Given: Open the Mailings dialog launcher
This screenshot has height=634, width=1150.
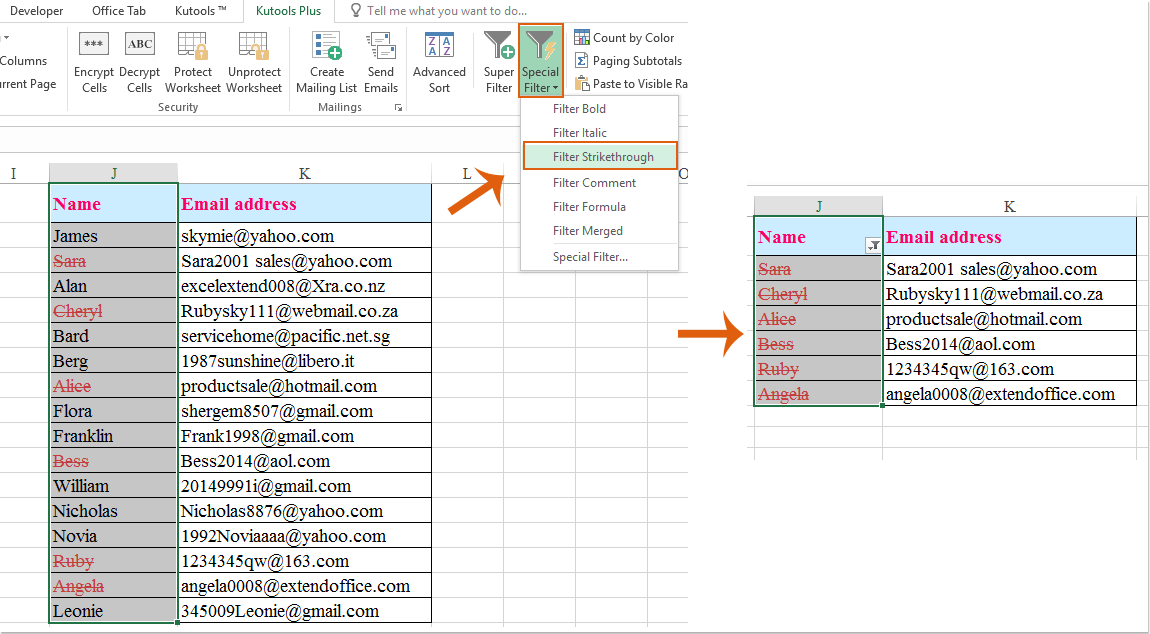Looking at the screenshot, I should 398,107.
